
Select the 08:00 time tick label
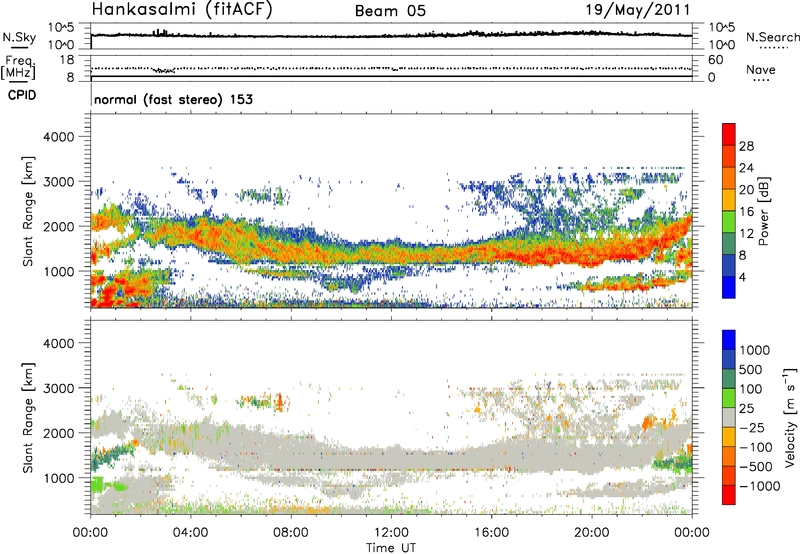tap(290, 533)
